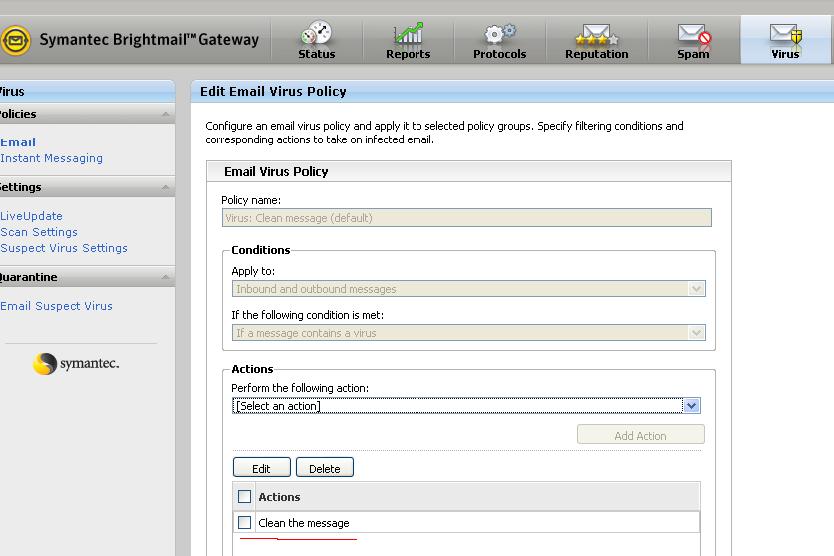
Task: Open the Reputation stars envelope icon
Action: pos(596,34)
